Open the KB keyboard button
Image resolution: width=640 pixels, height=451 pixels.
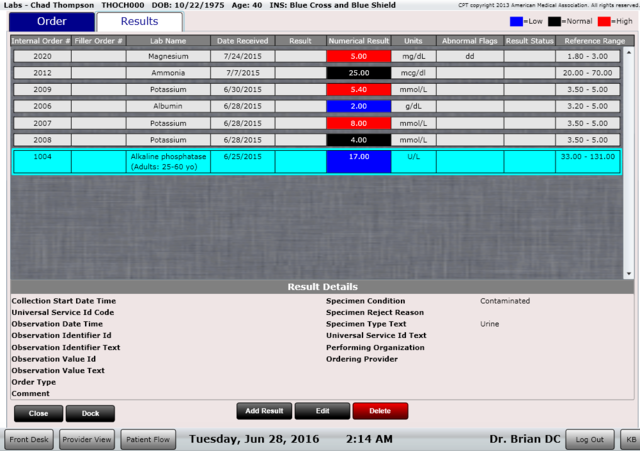pyautogui.click(x=629, y=439)
